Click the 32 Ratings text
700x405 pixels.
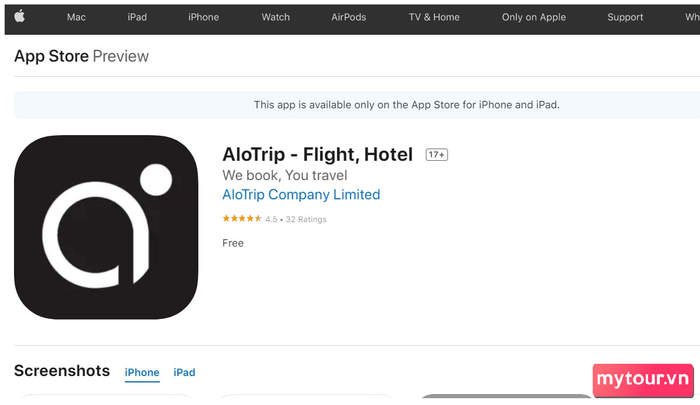(306, 219)
